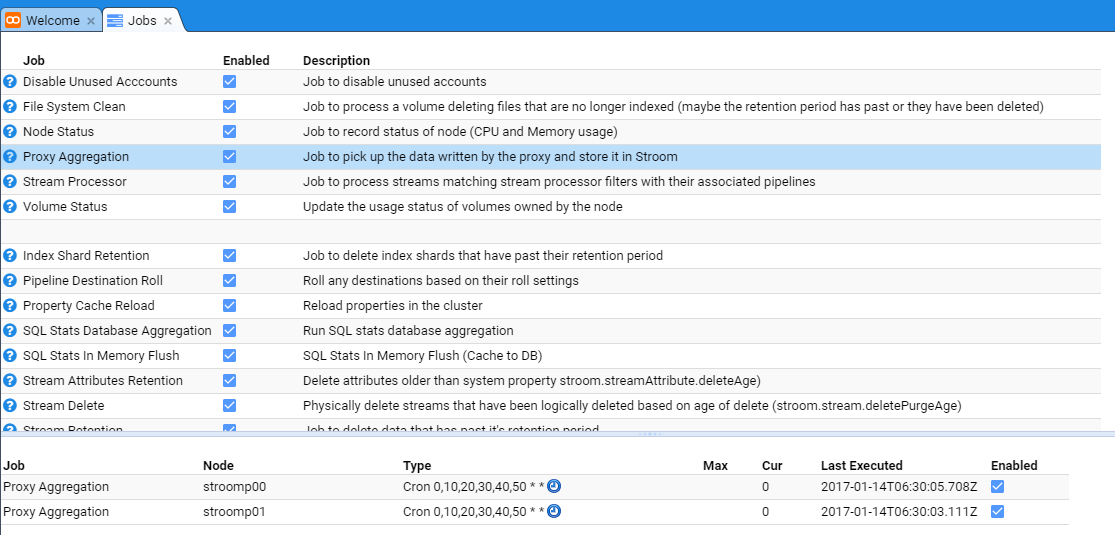Select the Pipeline Destination Roll job row
Image resolution: width=1115 pixels, height=535 pixels.
click(93, 281)
